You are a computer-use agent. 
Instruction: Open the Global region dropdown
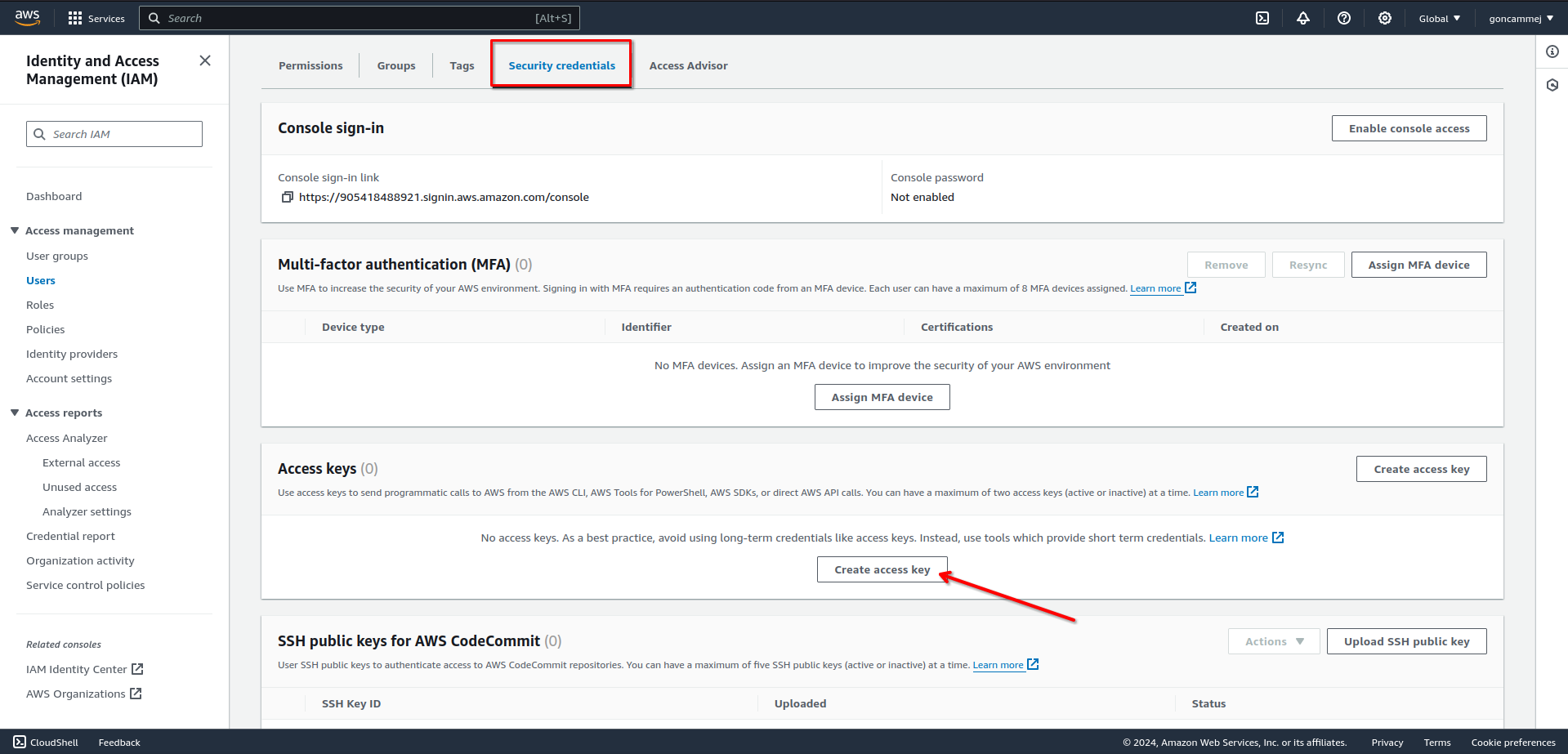click(x=1439, y=18)
